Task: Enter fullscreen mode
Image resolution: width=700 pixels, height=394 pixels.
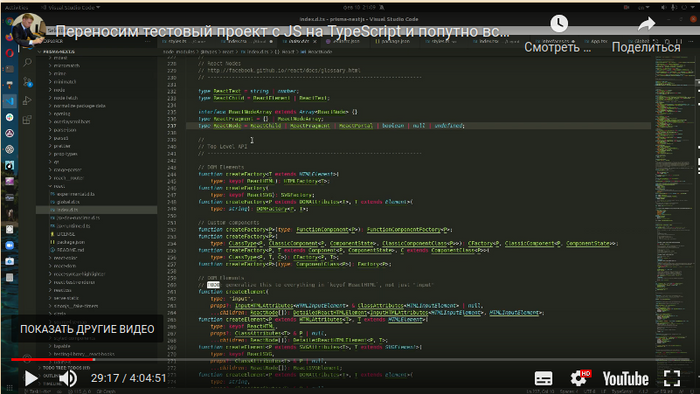Action: coord(672,378)
